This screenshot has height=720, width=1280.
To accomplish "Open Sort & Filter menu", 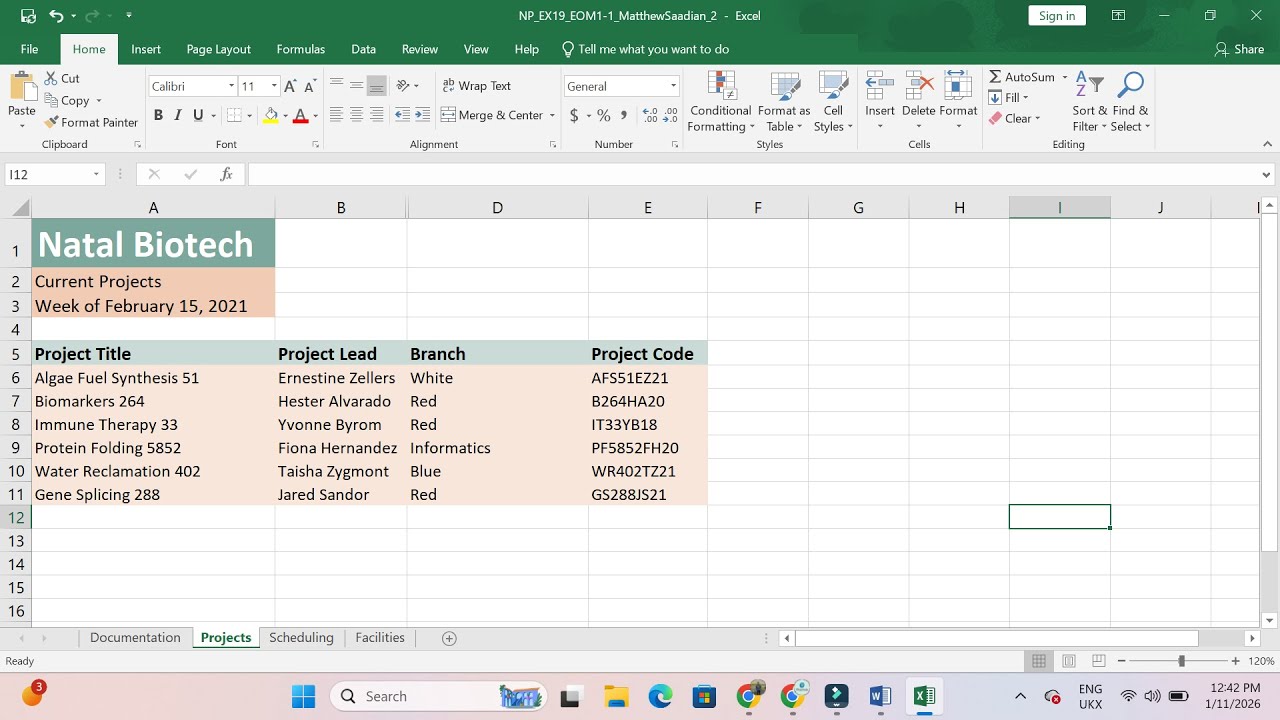I will click(1089, 102).
